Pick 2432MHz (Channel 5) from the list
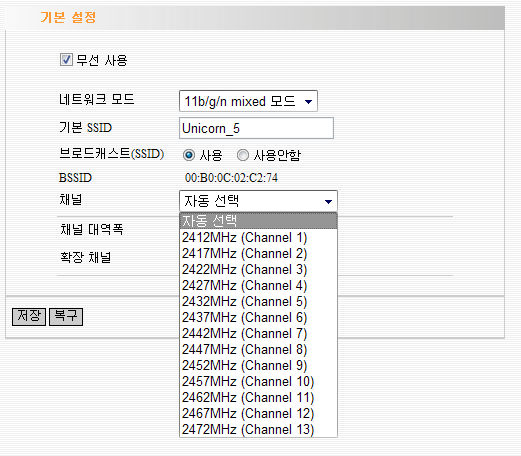This screenshot has height=456, width=521. coord(258,301)
